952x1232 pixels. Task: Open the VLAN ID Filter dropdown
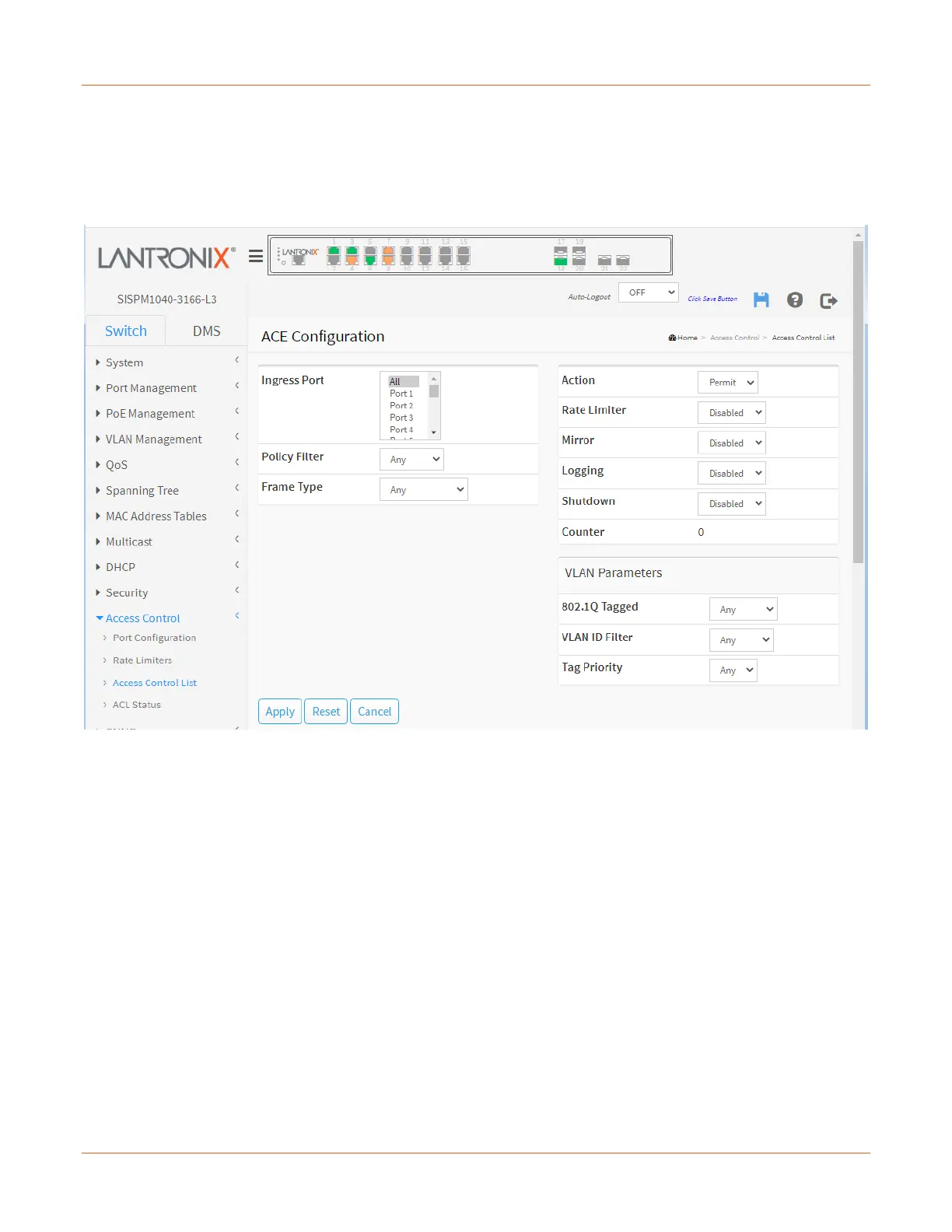coord(741,640)
